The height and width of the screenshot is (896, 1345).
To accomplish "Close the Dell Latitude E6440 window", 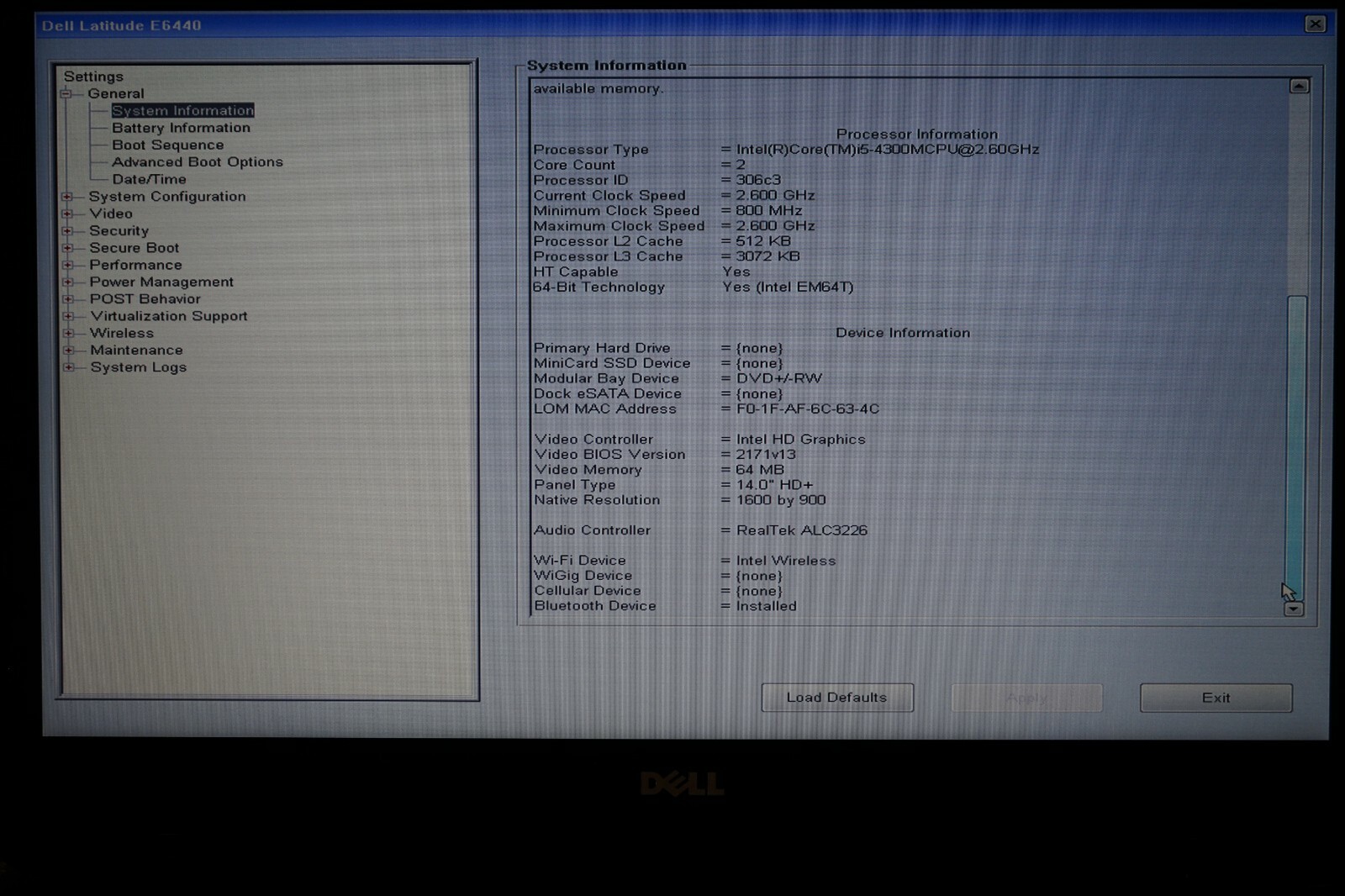I will coord(1316,24).
